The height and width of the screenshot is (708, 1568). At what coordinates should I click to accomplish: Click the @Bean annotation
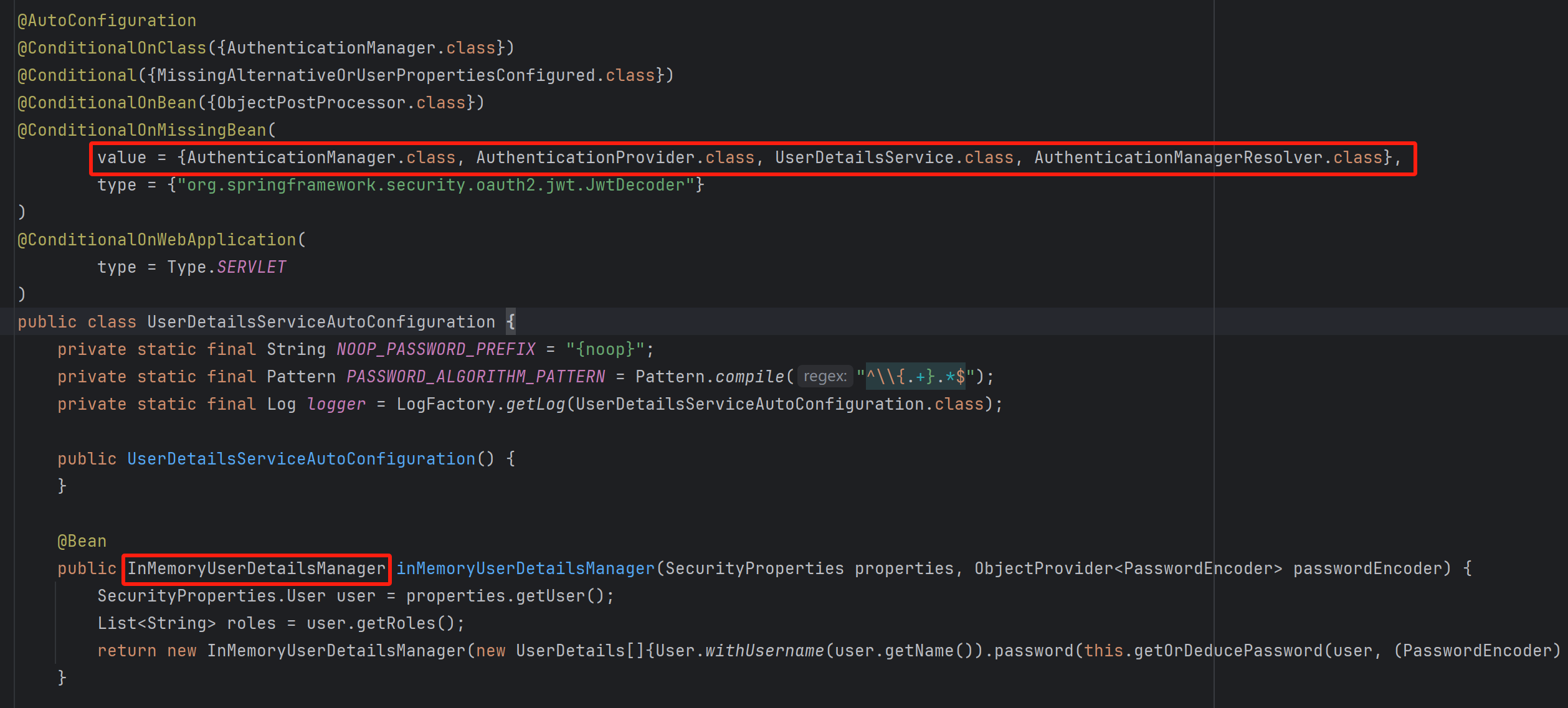click(x=82, y=541)
